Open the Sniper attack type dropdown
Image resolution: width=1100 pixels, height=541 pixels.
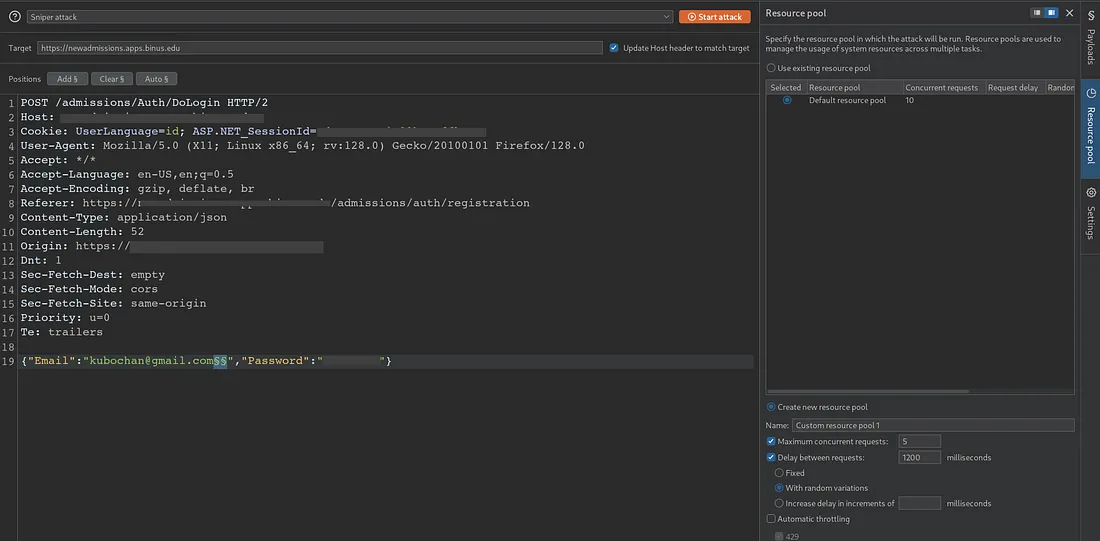pyautogui.click(x=350, y=17)
